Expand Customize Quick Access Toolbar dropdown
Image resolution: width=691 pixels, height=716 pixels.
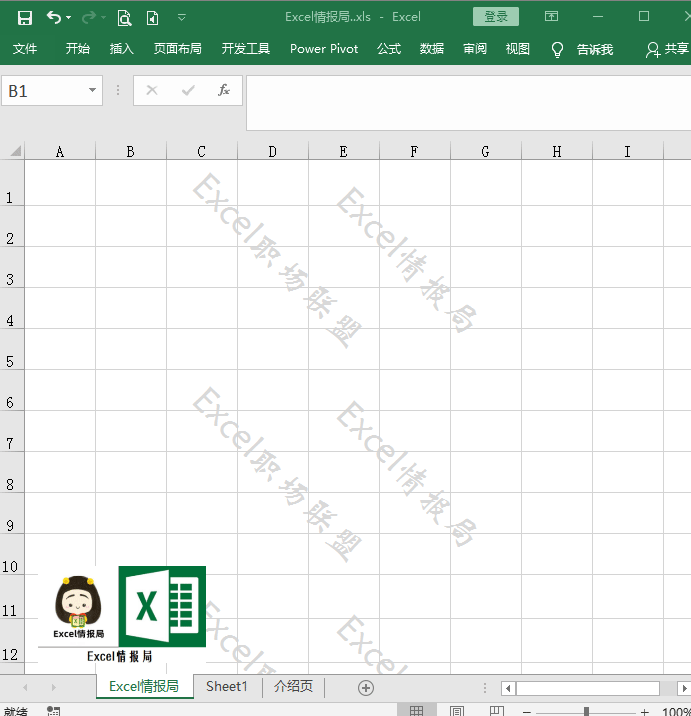(181, 18)
